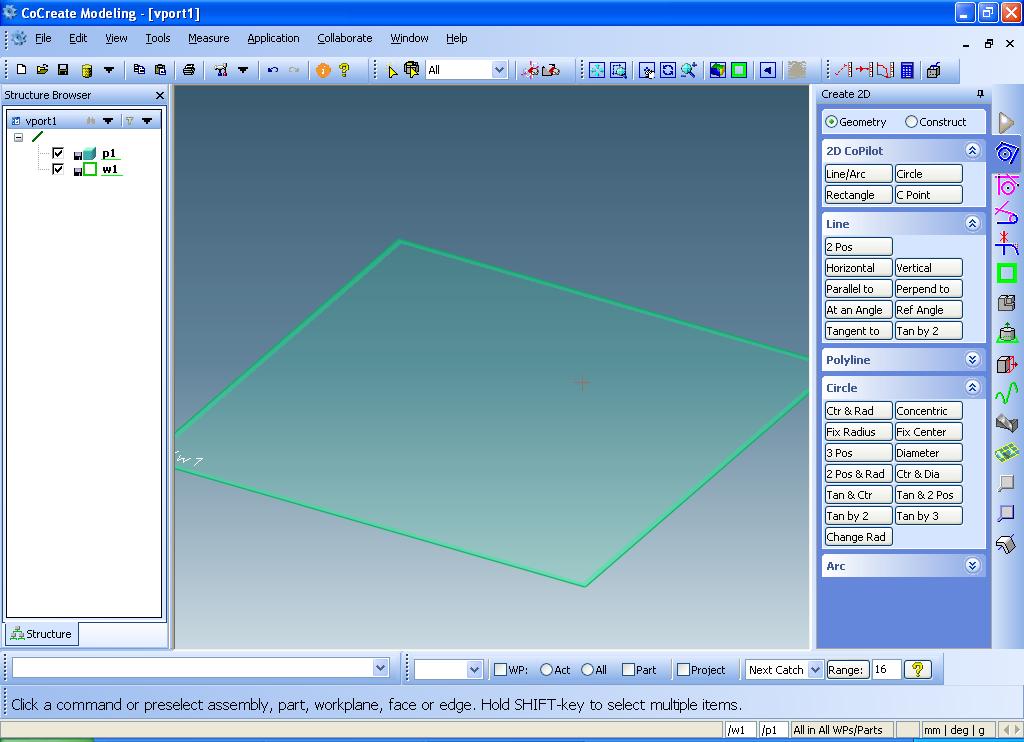Open the Edit menu
Screen dimensions: 1024x742
[x=78, y=38]
